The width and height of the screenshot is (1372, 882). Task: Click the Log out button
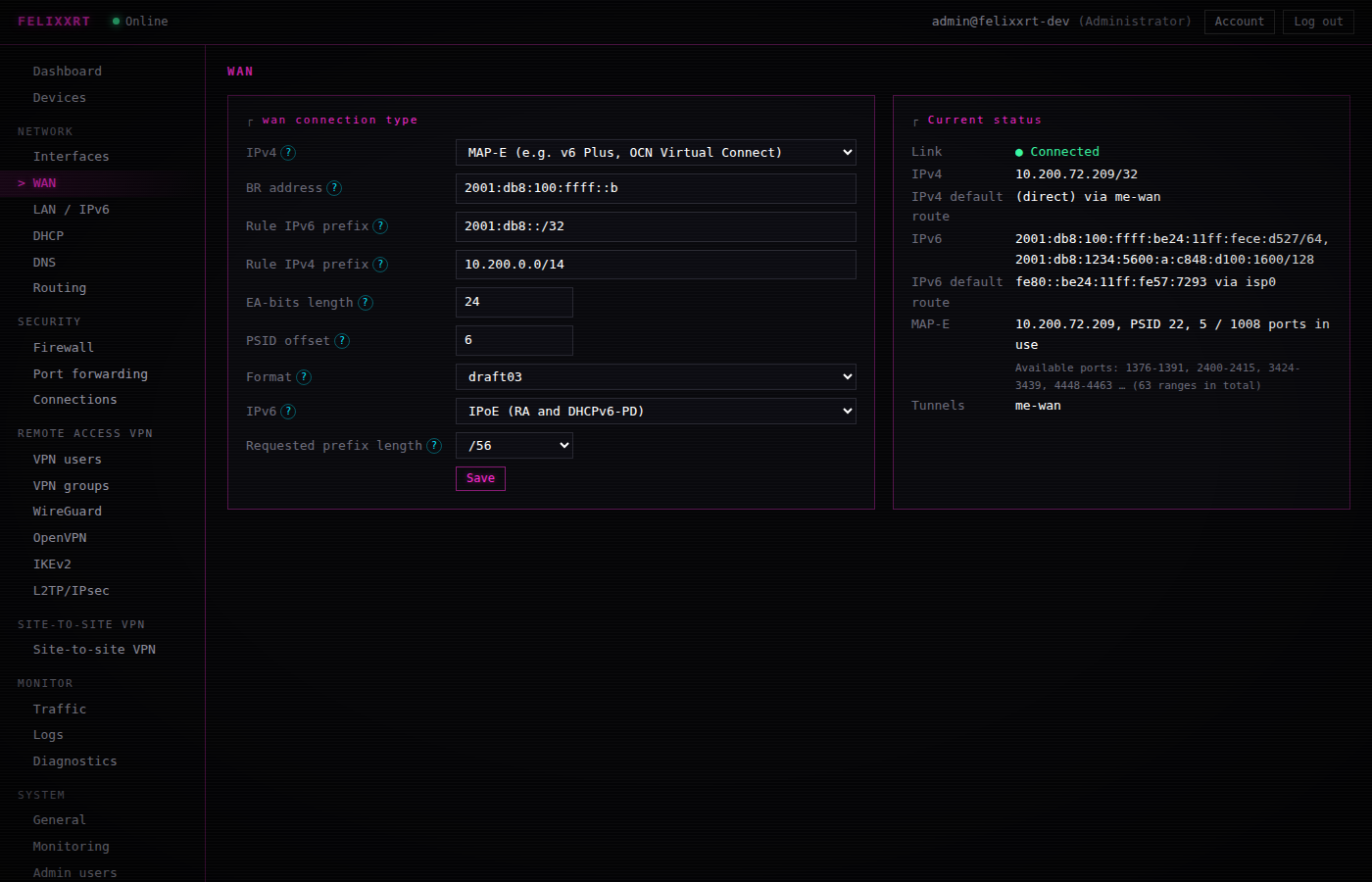tap(1318, 22)
